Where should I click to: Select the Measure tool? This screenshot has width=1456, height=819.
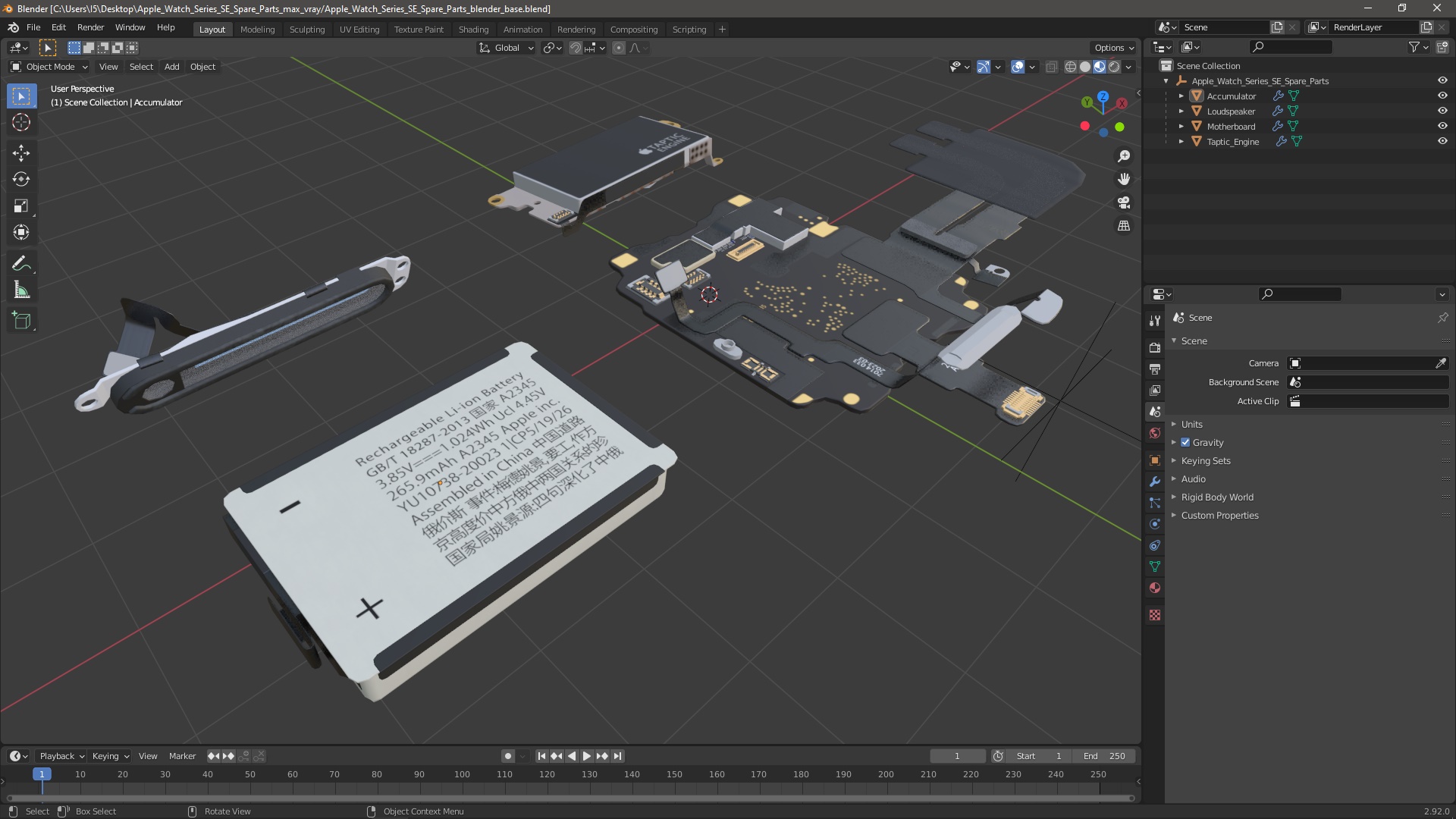(x=21, y=290)
